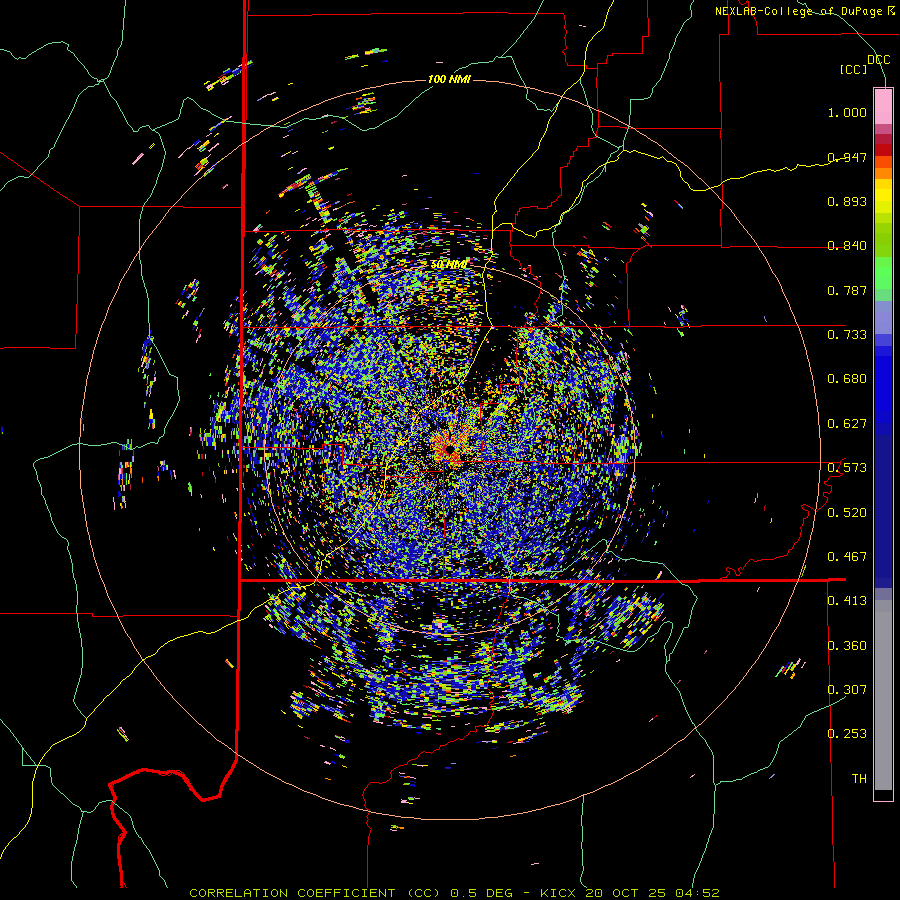The height and width of the screenshot is (900, 900).
Task: Click the 0.573 legend value
Action: click(x=847, y=468)
